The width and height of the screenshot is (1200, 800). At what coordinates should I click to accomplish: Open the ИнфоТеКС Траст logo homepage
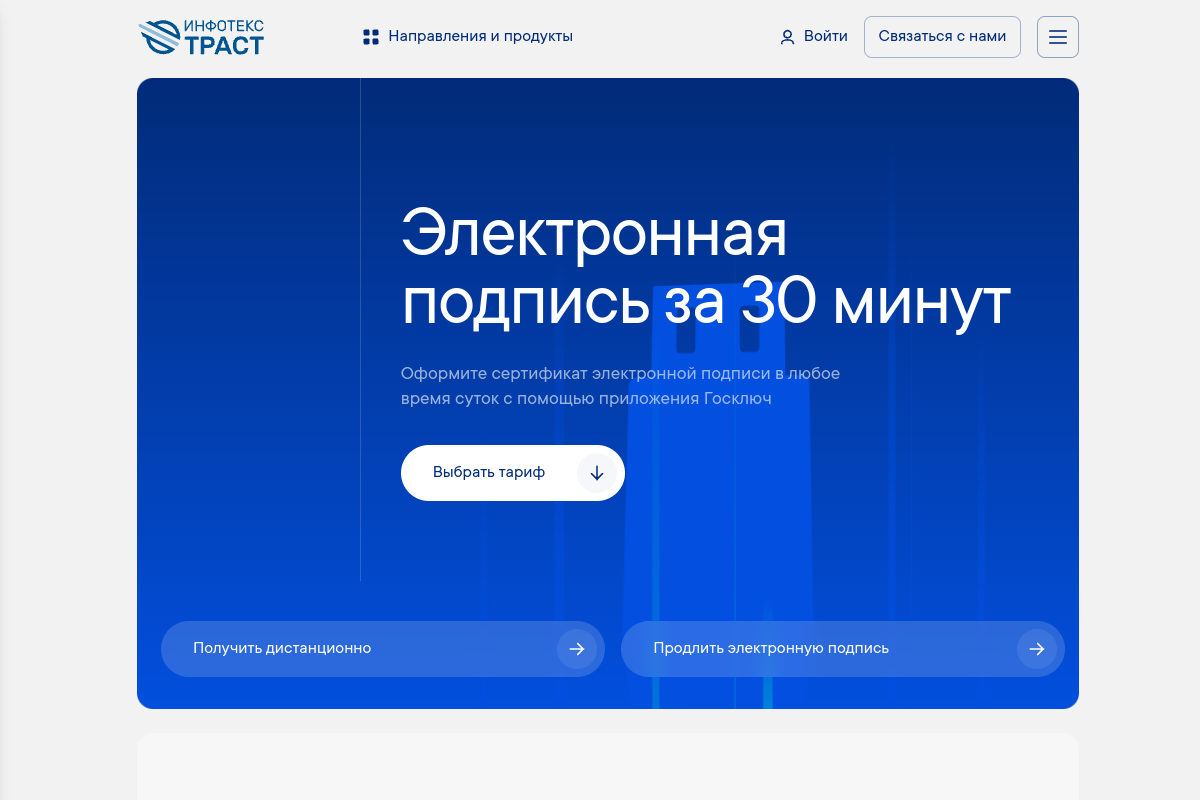tap(201, 37)
